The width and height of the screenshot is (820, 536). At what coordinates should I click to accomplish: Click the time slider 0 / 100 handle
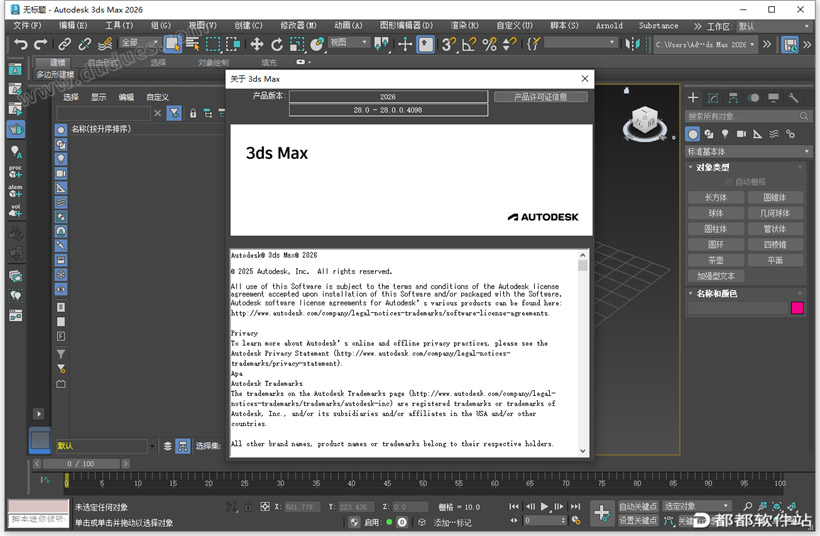pos(81,464)
